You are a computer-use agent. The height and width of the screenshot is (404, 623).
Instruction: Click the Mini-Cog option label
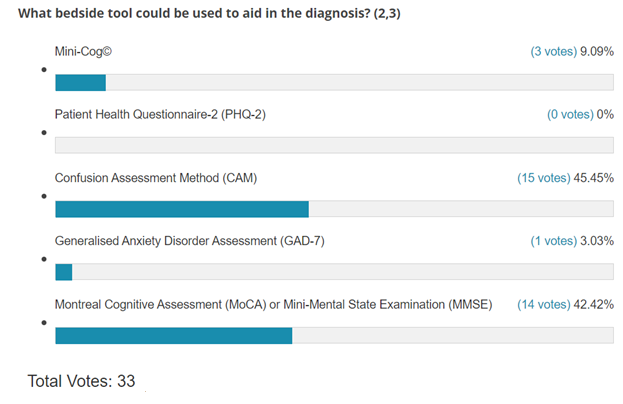tap(81, 51)
